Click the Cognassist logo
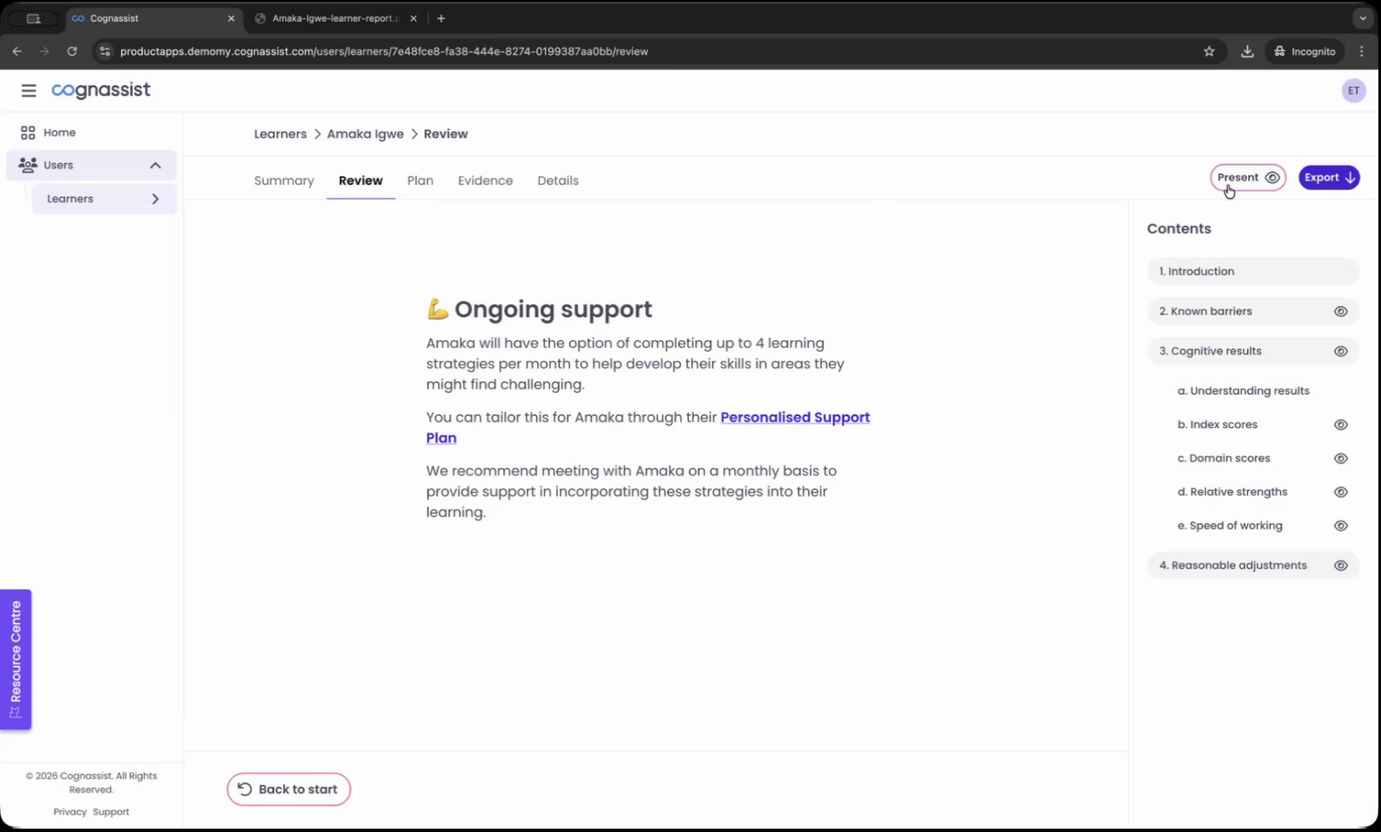1381x832 pixels. [x=100, y=90]
